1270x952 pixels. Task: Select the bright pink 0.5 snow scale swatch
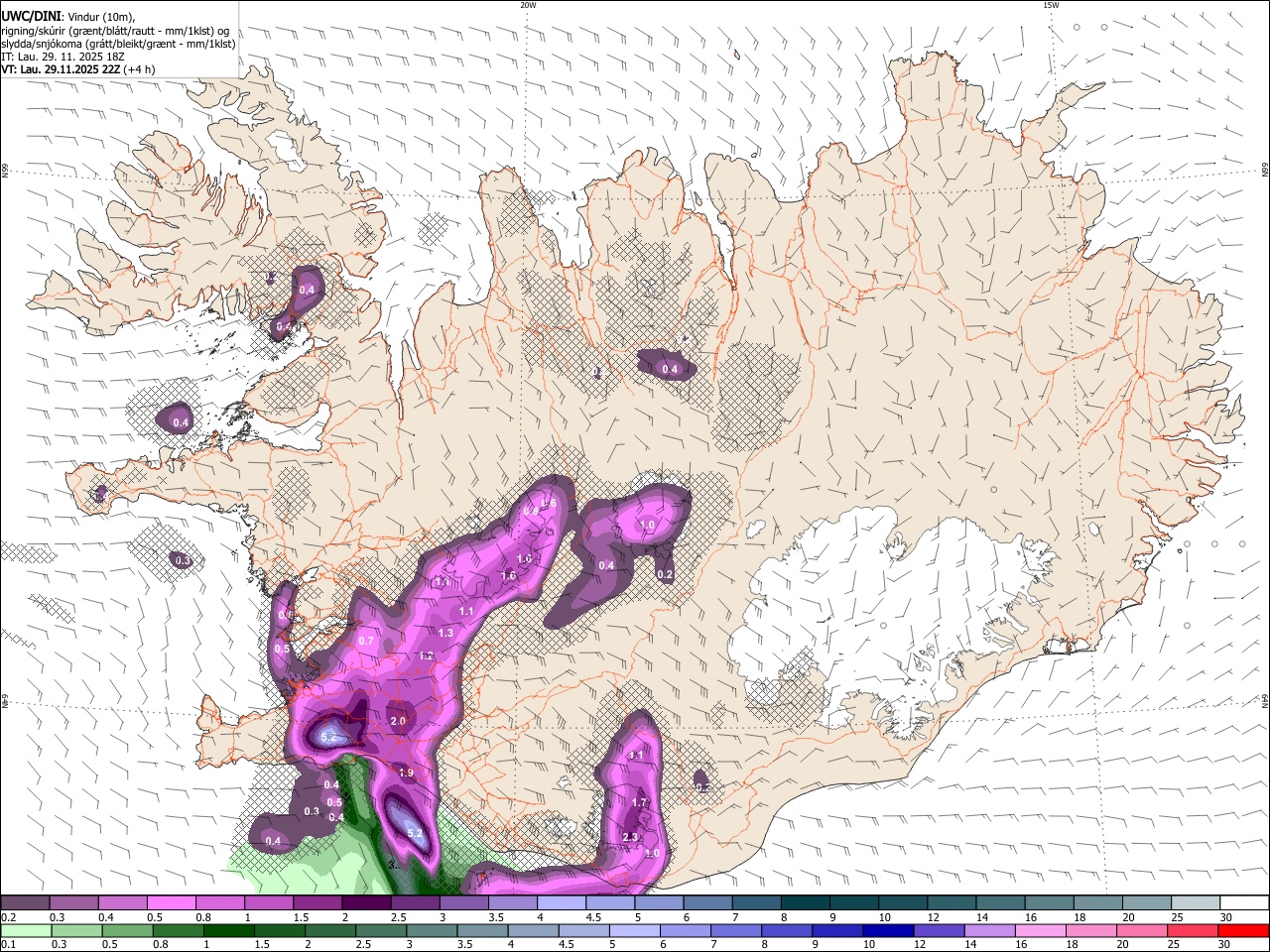pyautogui.click(x=171, y=902)
